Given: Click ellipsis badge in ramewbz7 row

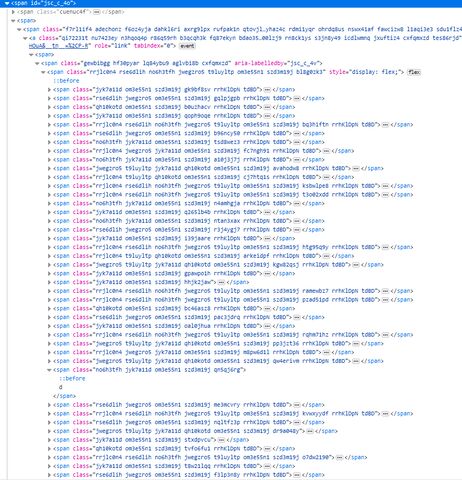Looking at the screenshot, I should click(x=385, y=291).
